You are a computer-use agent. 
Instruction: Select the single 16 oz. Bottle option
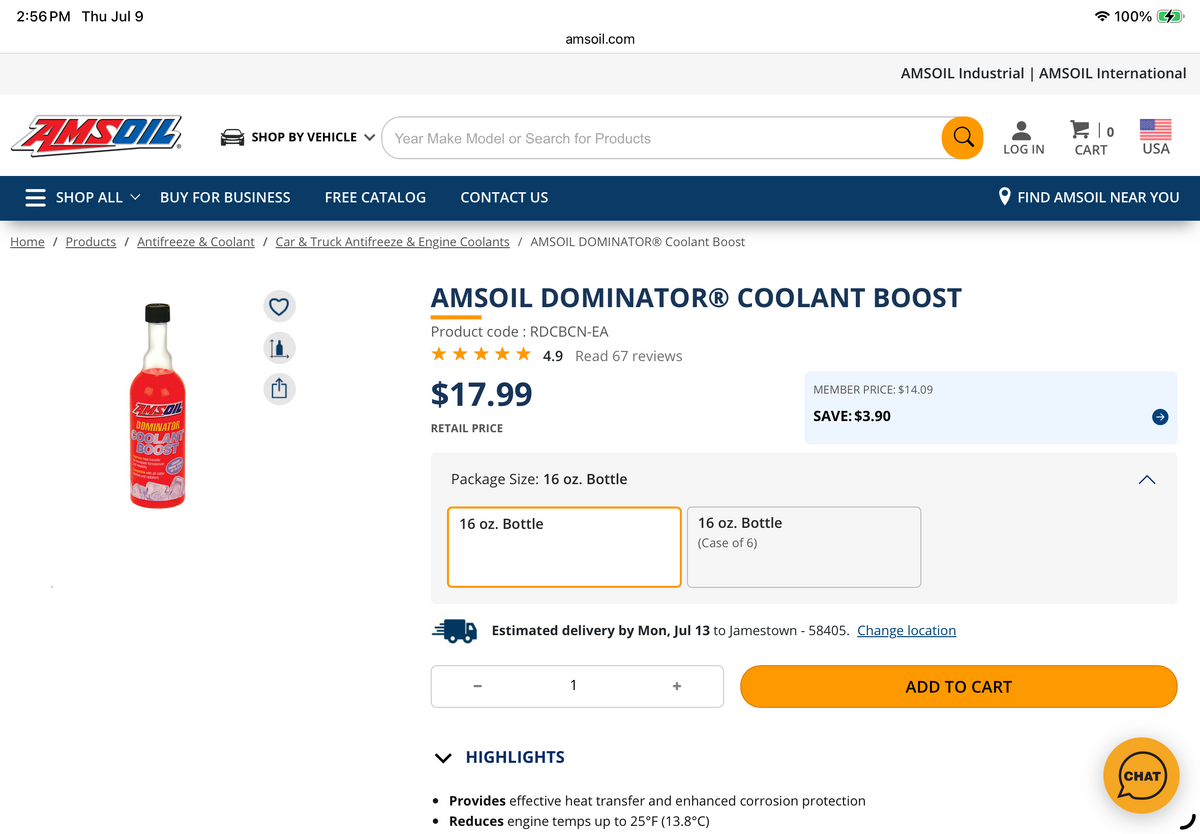(564, 547)
